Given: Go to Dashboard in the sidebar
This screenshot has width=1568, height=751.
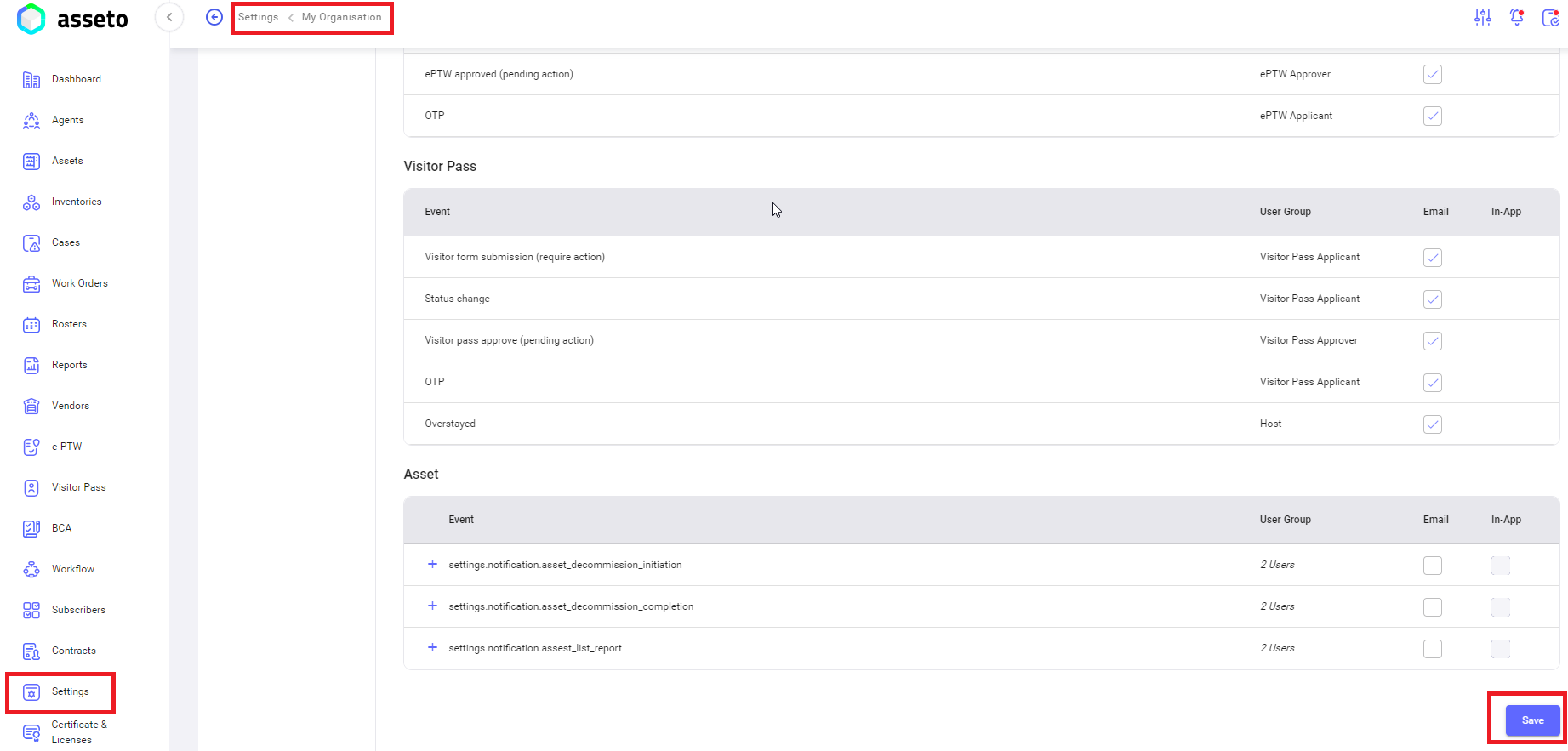Looking at the screenshot, I should click(77, 79).
